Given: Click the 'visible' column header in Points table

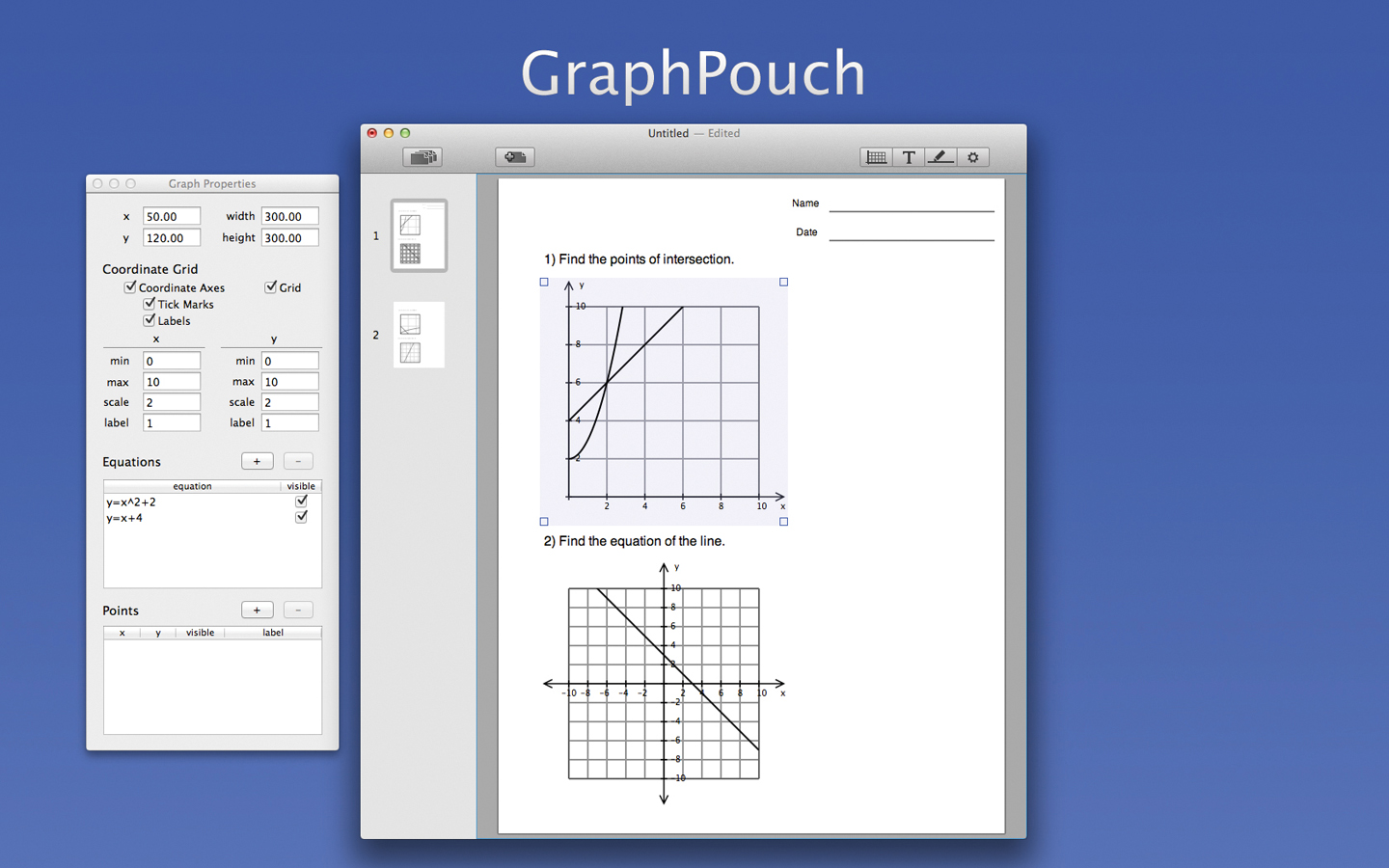Looking at the screenshot, I should coord(200,633).
